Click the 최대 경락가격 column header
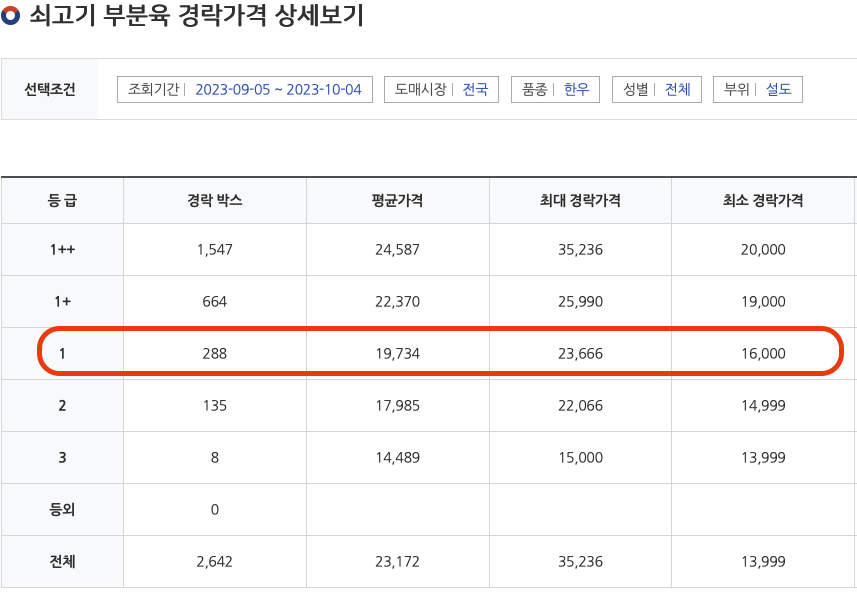 coord(579,201)
